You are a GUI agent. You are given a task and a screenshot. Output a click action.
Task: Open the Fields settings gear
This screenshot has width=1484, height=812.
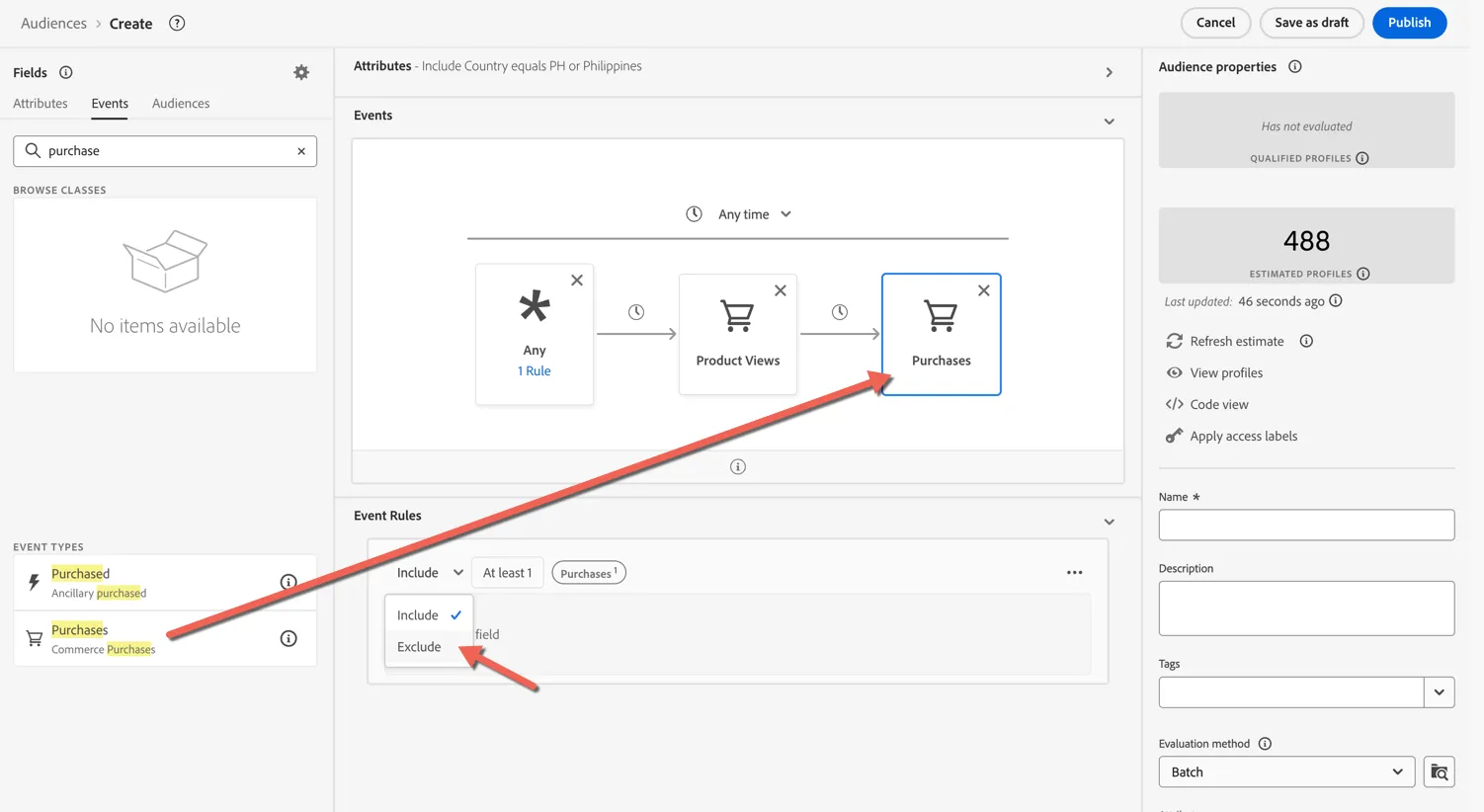pyautogui.click(x=301, y=72)
